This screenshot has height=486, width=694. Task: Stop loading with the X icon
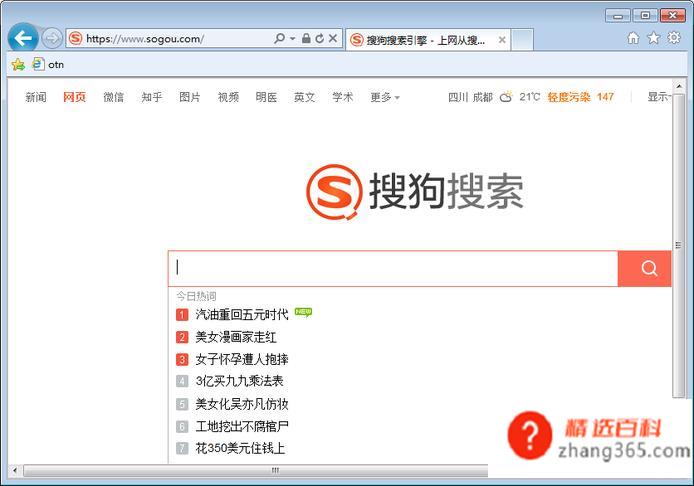point(333,39)
